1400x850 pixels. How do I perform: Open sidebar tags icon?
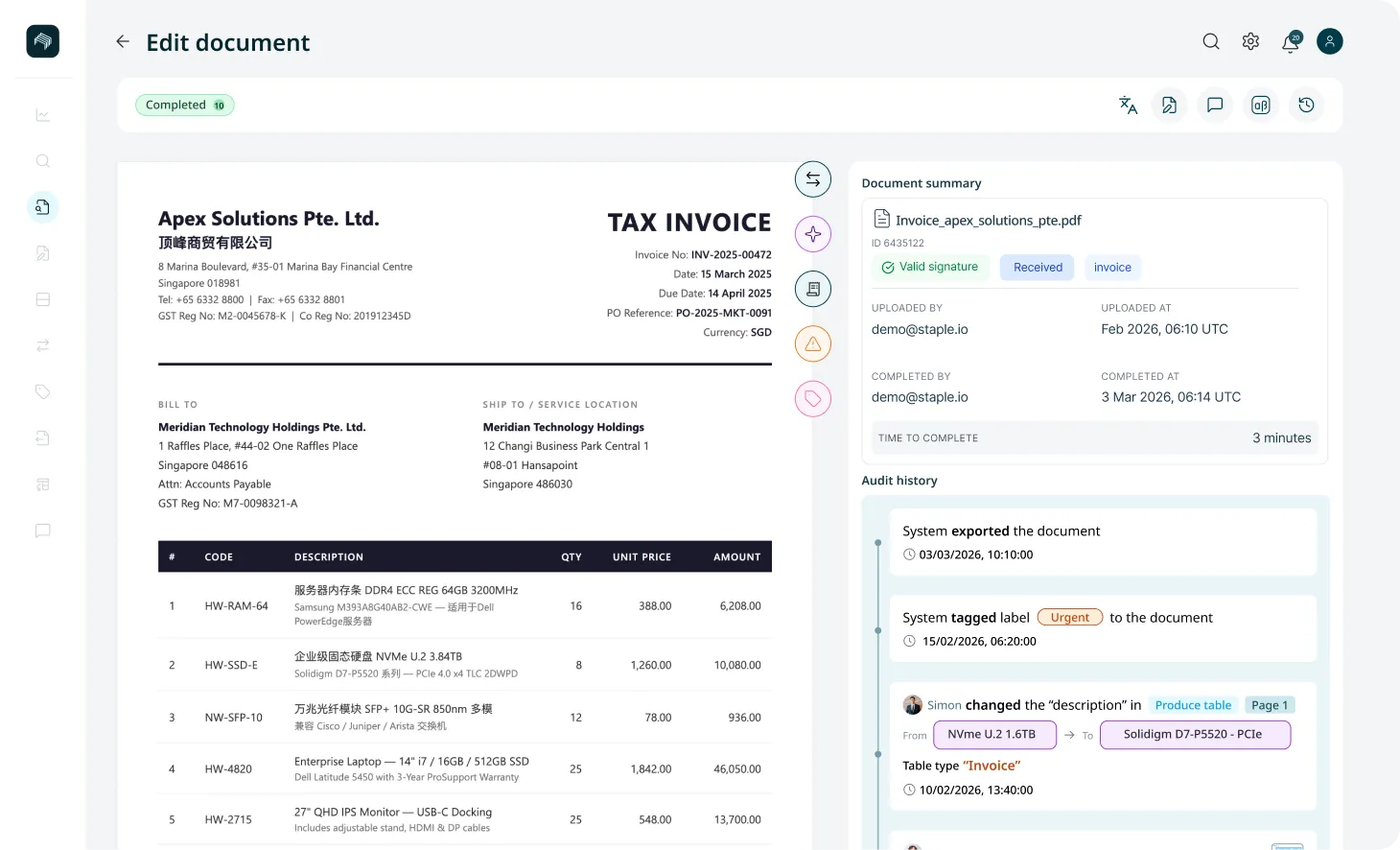(x=42, y=391)
